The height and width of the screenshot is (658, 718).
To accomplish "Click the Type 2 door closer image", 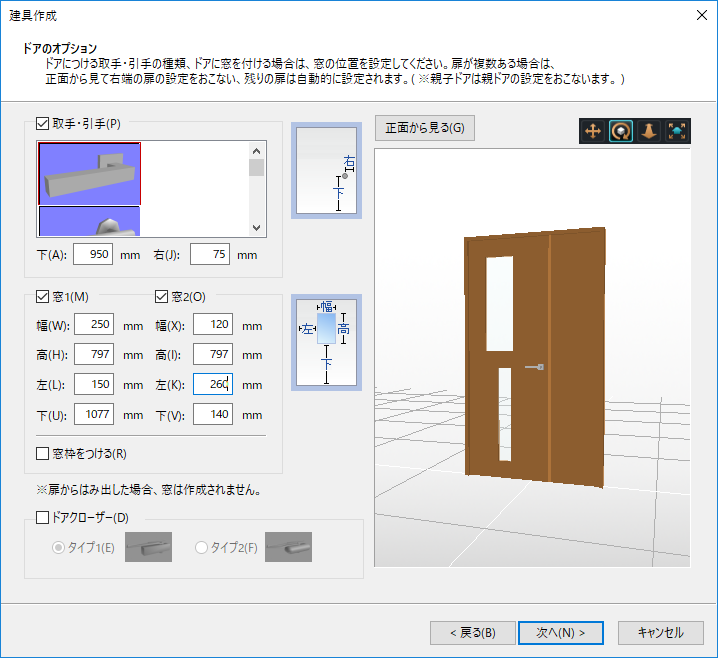I will (288, 547).
